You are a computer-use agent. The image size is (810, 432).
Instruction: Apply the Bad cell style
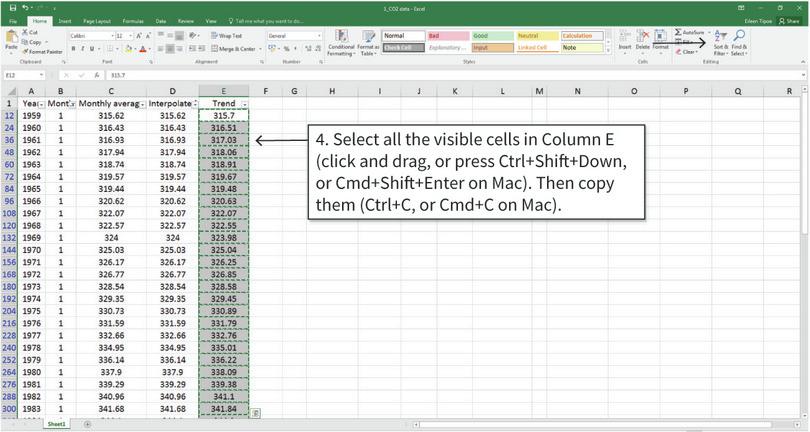447,36
